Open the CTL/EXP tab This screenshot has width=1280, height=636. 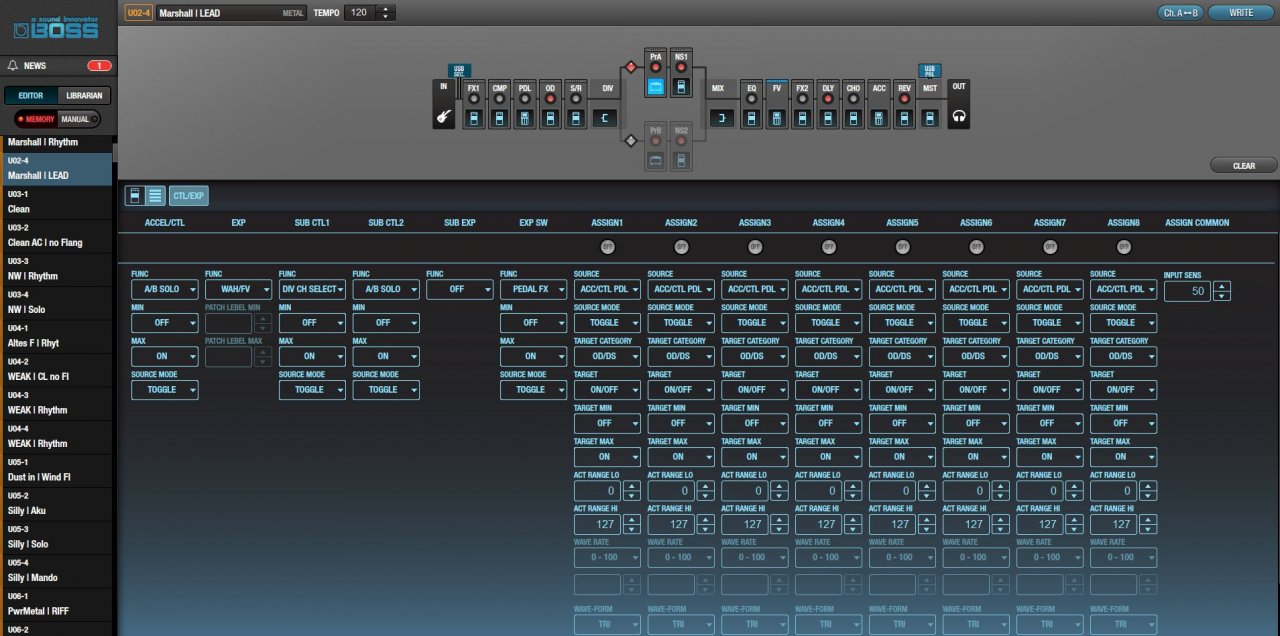(189, 195)
